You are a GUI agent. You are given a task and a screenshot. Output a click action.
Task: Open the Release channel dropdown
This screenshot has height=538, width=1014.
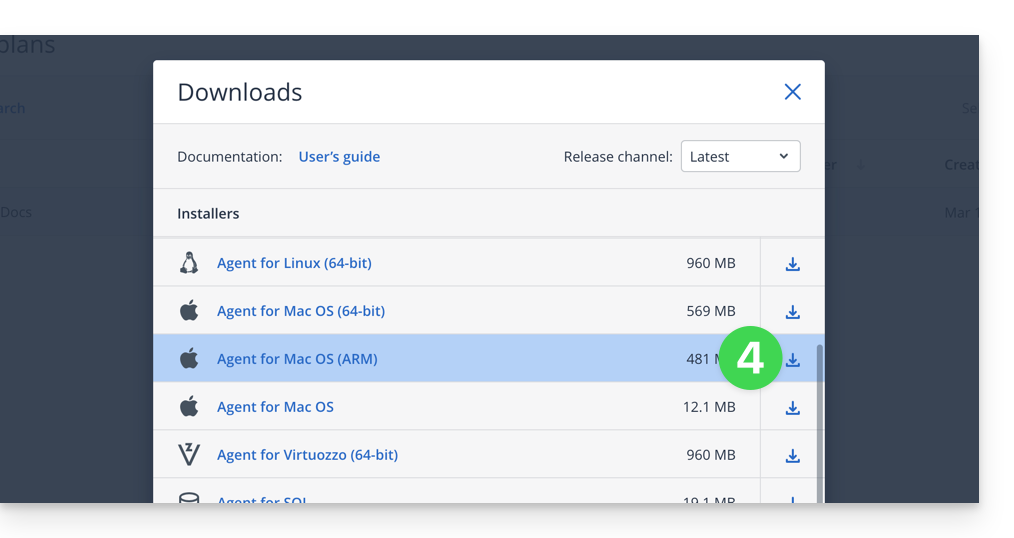click(740, 156)
